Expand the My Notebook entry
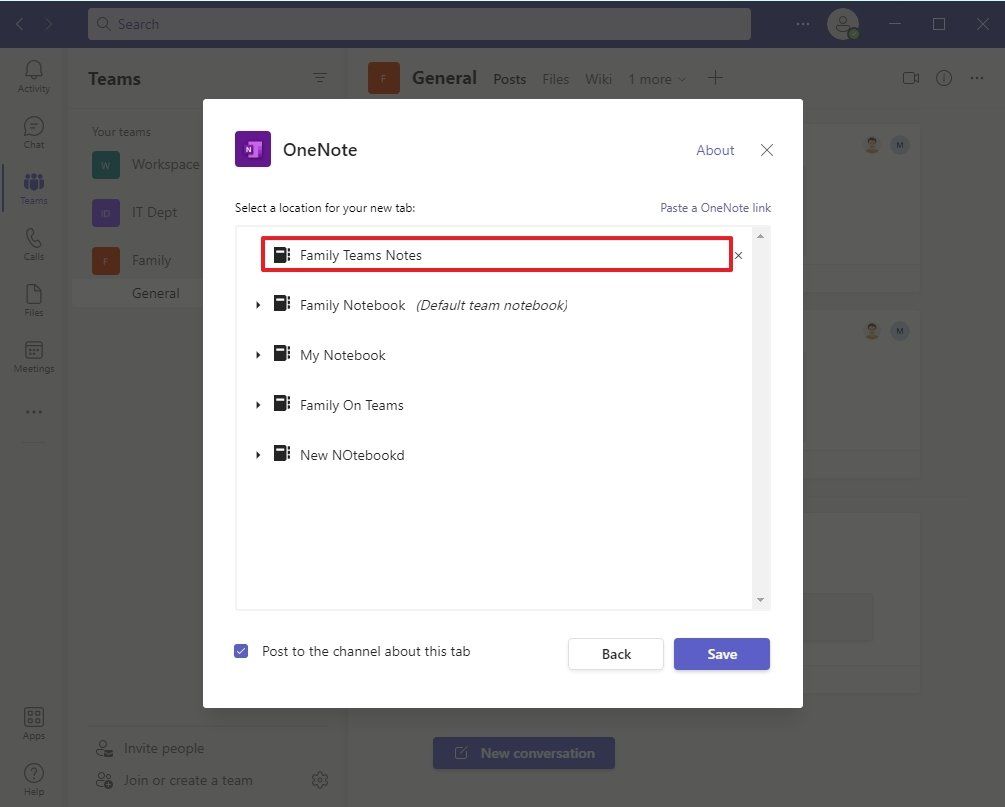The image size is (1005, 807). [x=258, y=354]
